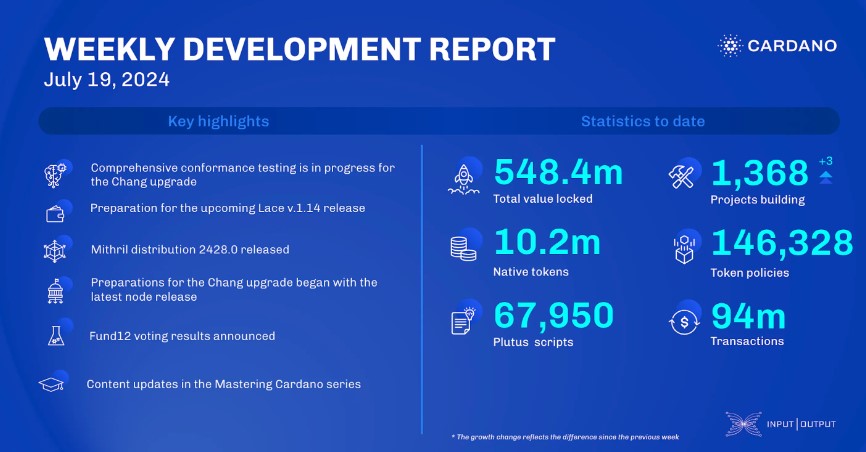The width and height of the screenshot is (866, 452).
Task: Click the flask icon beside Fund12 voting results
Action: (x=54, y=334)
